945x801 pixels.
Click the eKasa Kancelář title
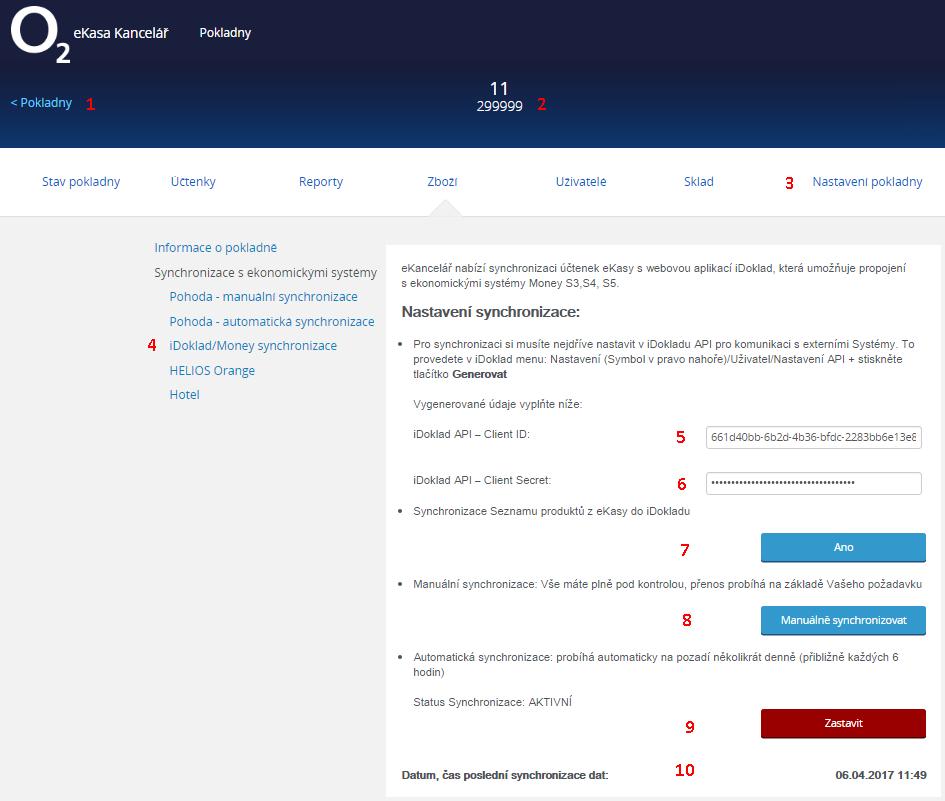click(121, 33)
